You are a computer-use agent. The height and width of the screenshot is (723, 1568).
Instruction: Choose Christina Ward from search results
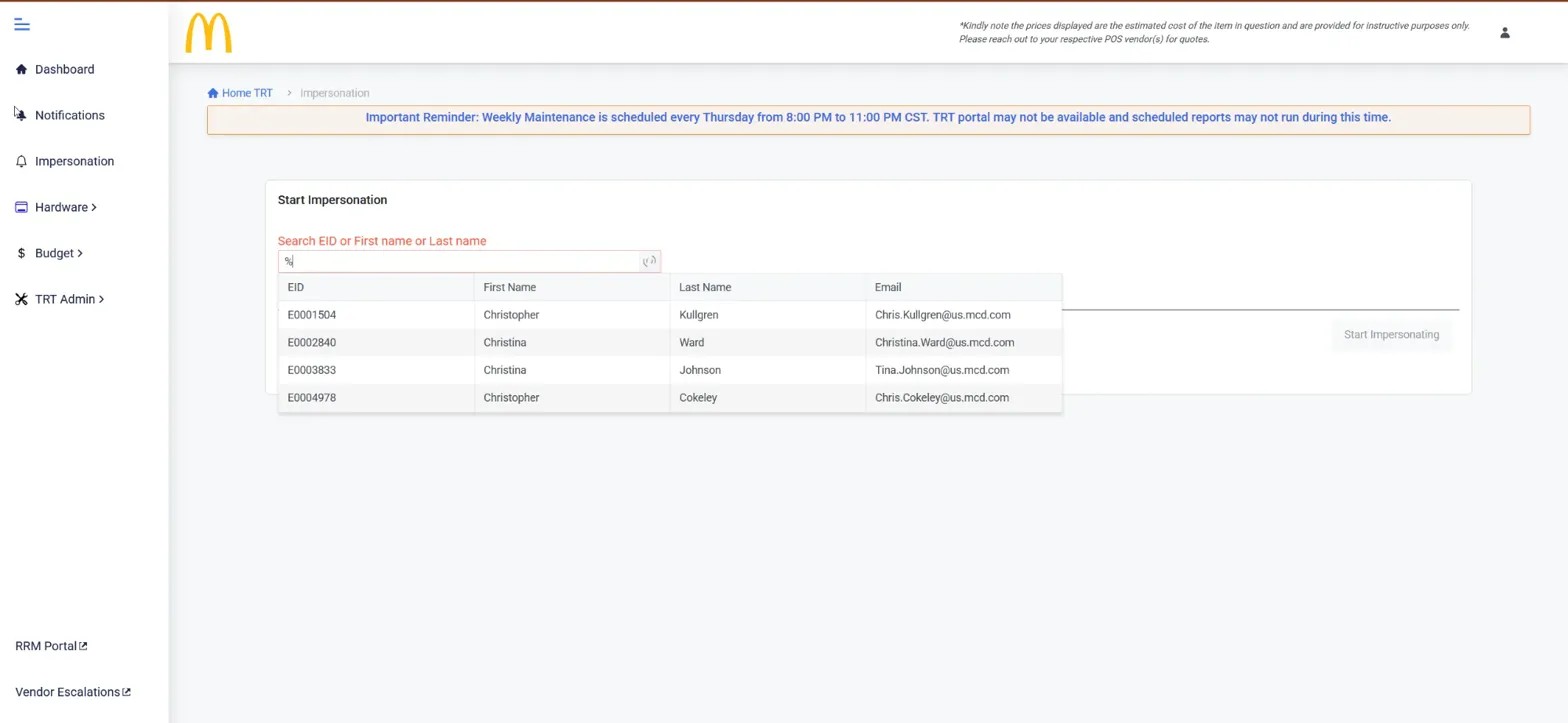point(669,342)
